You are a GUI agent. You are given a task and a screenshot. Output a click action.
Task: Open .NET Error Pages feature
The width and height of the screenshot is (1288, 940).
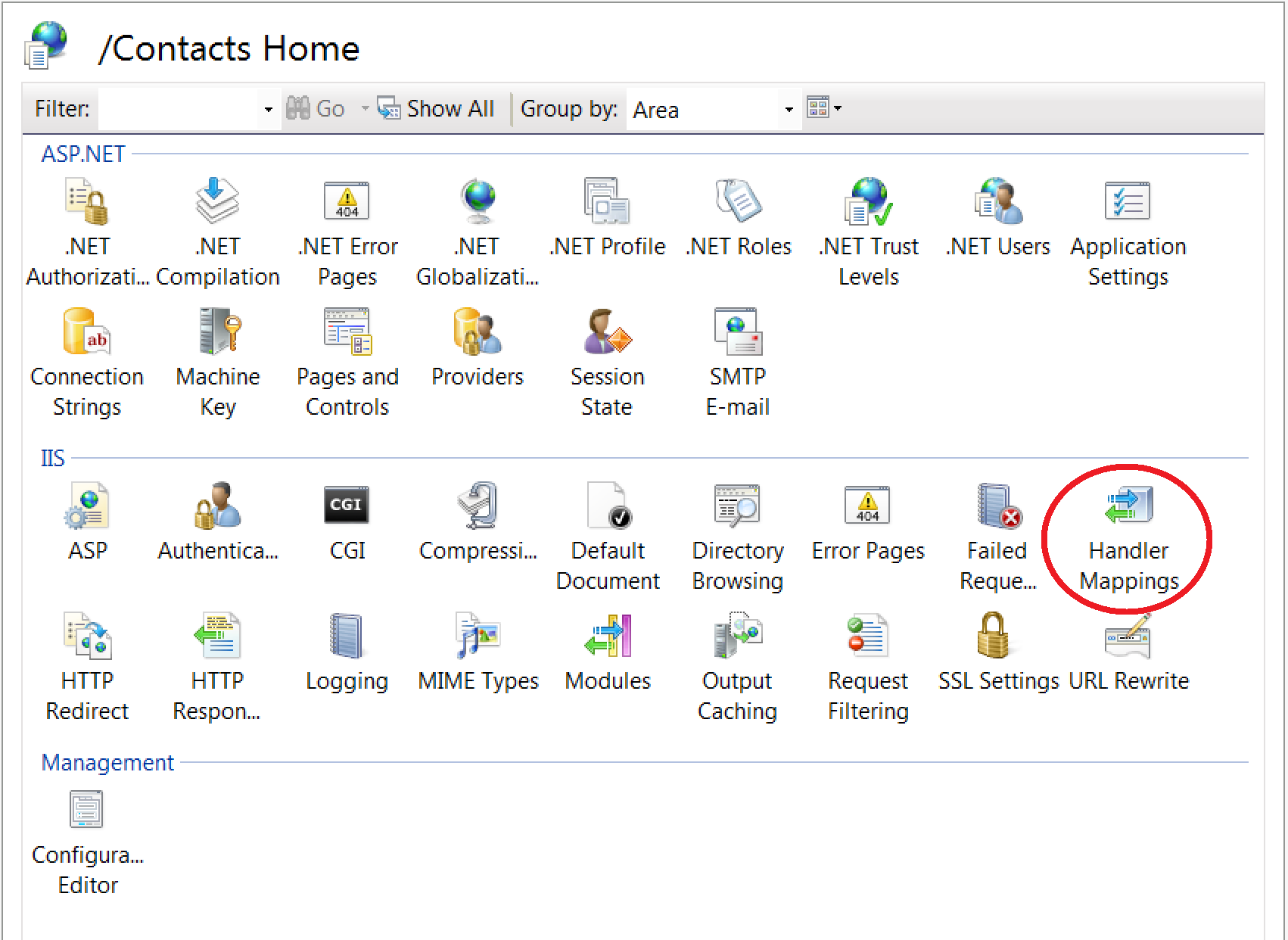pos(347,232)
